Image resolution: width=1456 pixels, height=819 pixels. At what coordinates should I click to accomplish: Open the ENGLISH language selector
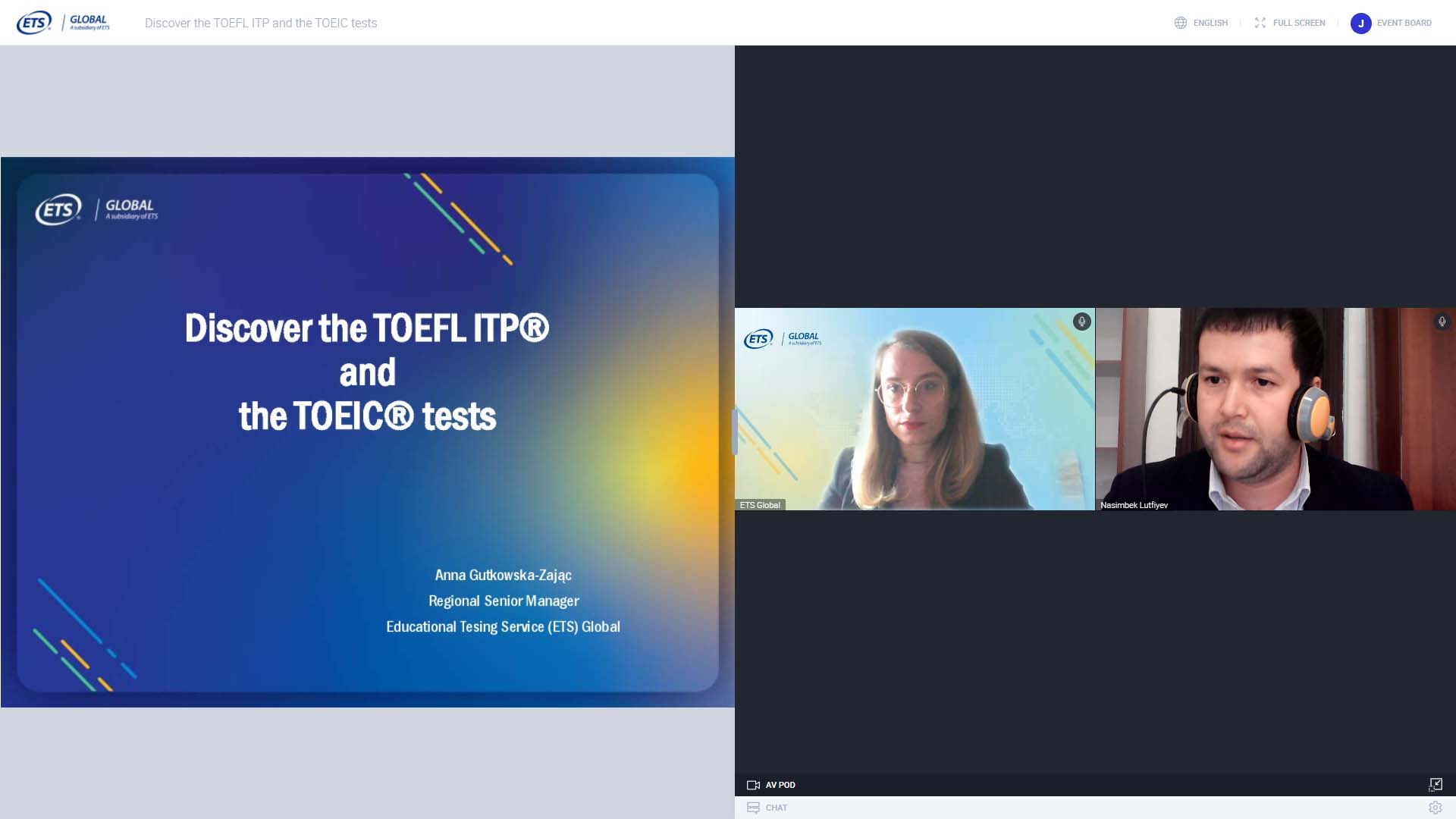[x=1210, y=23]
